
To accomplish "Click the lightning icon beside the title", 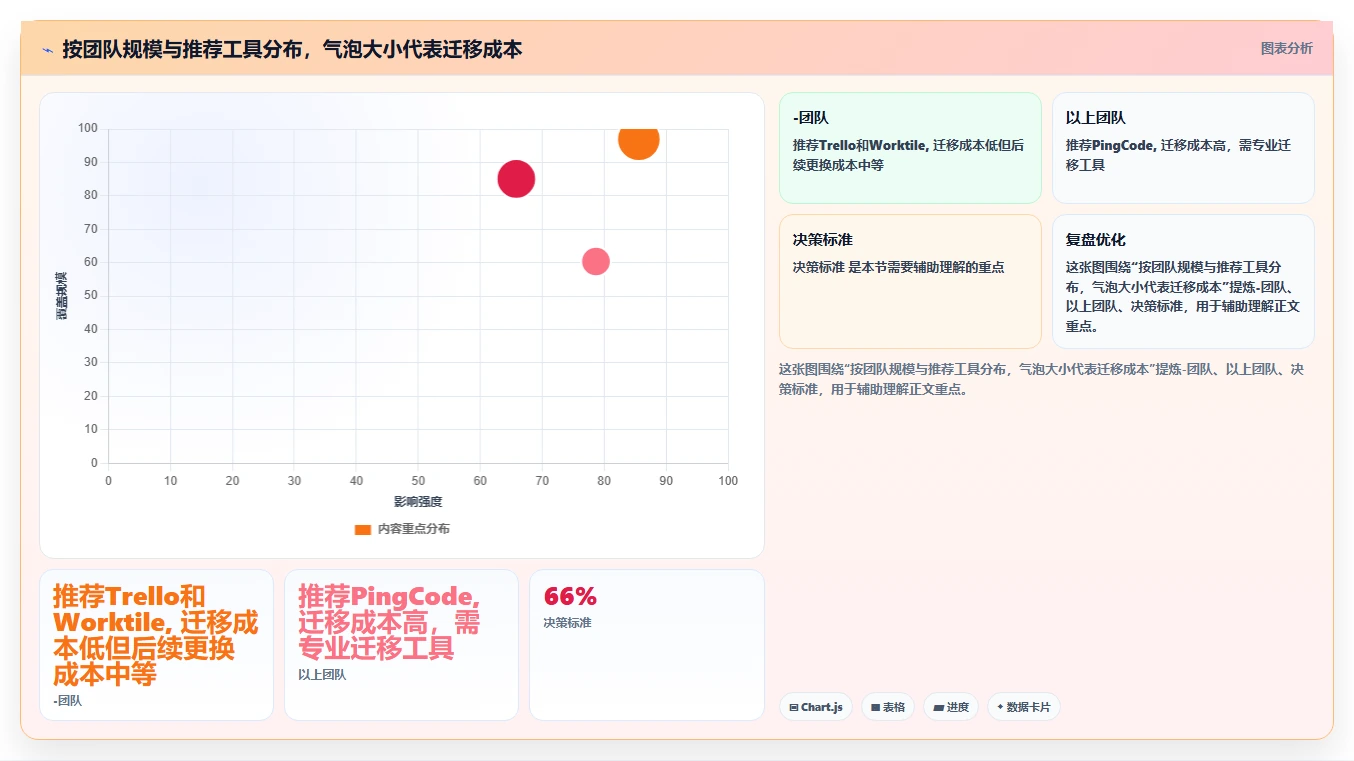I will [x=47, y=50].
